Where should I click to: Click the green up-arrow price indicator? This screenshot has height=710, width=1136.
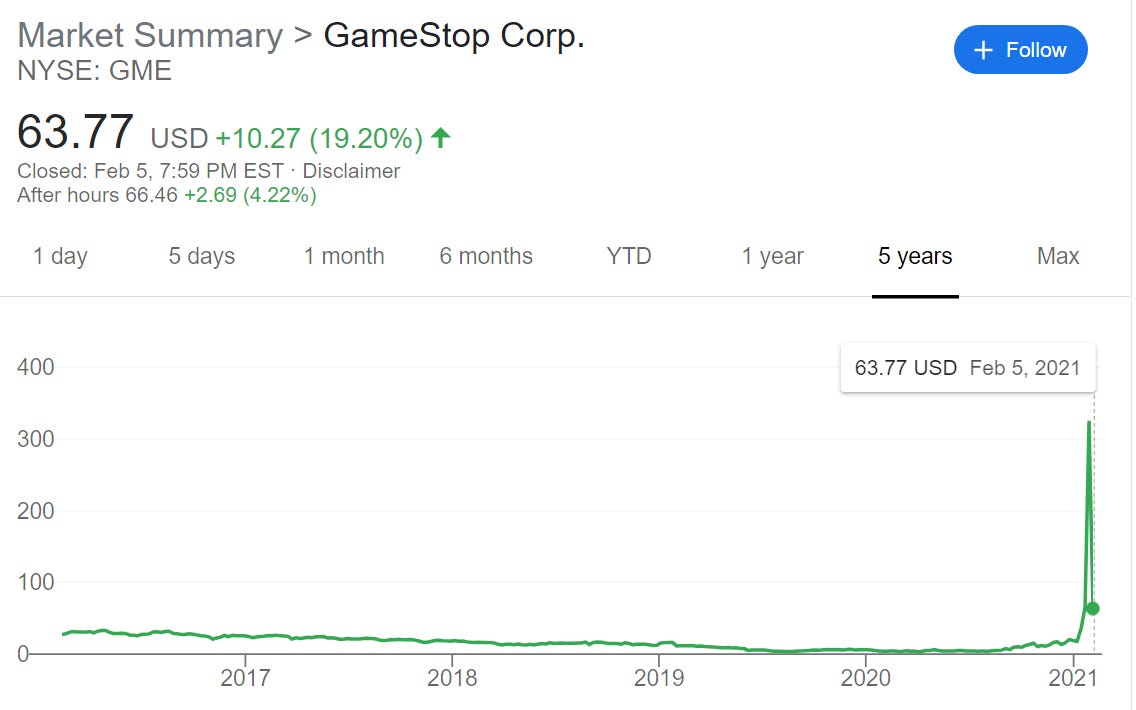click(x=440, y=137)
